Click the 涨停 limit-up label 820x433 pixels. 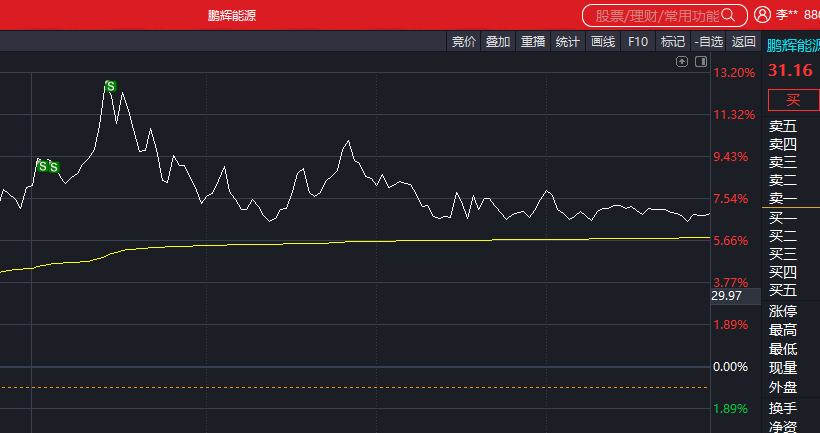coord(783,311)
